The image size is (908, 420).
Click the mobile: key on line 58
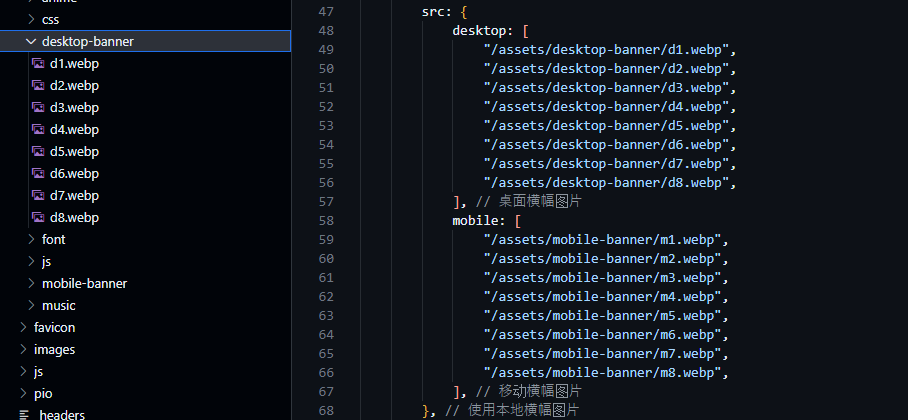point(479,220)
